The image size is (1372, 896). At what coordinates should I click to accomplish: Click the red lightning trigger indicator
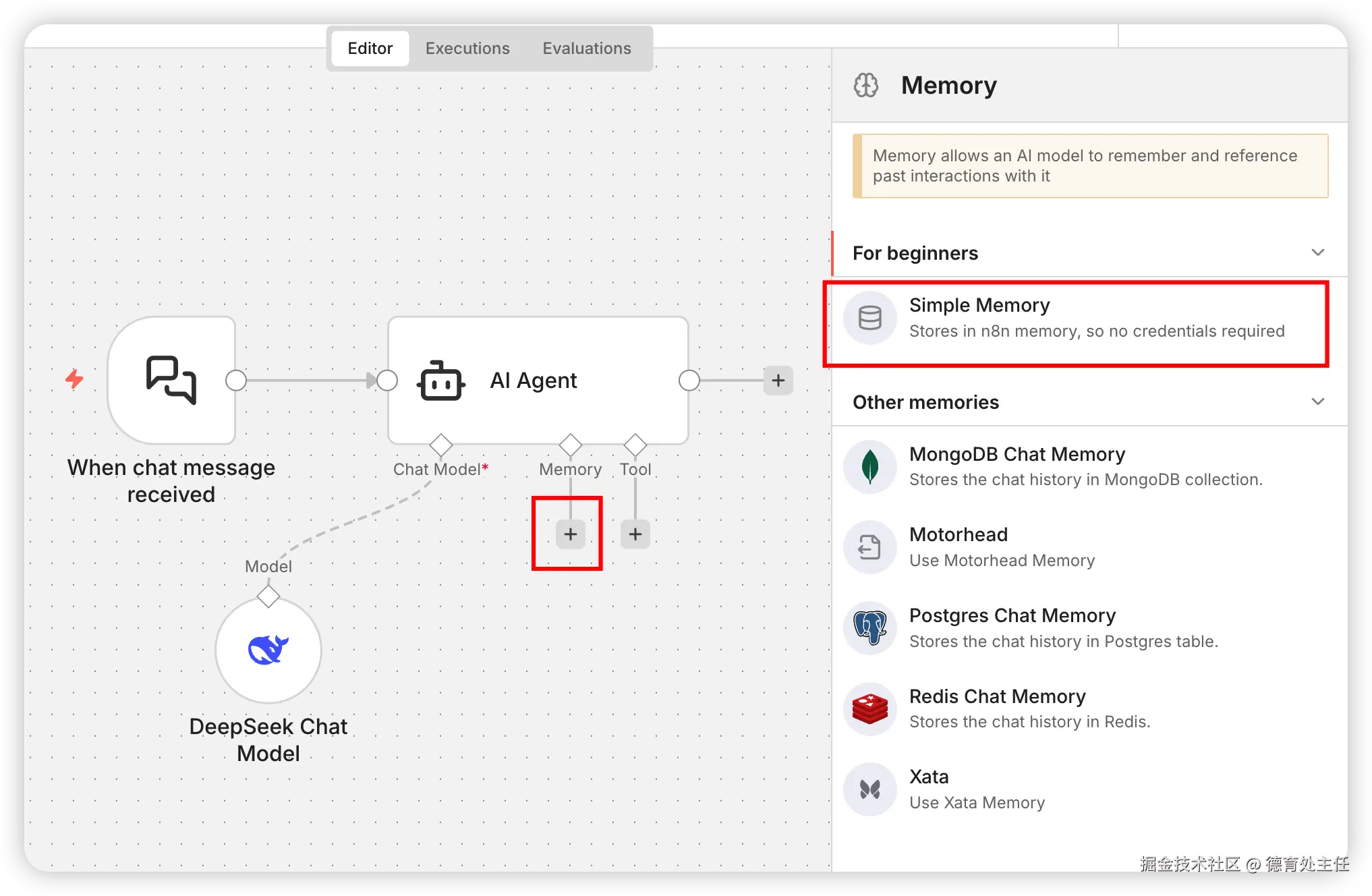(74, 379)
